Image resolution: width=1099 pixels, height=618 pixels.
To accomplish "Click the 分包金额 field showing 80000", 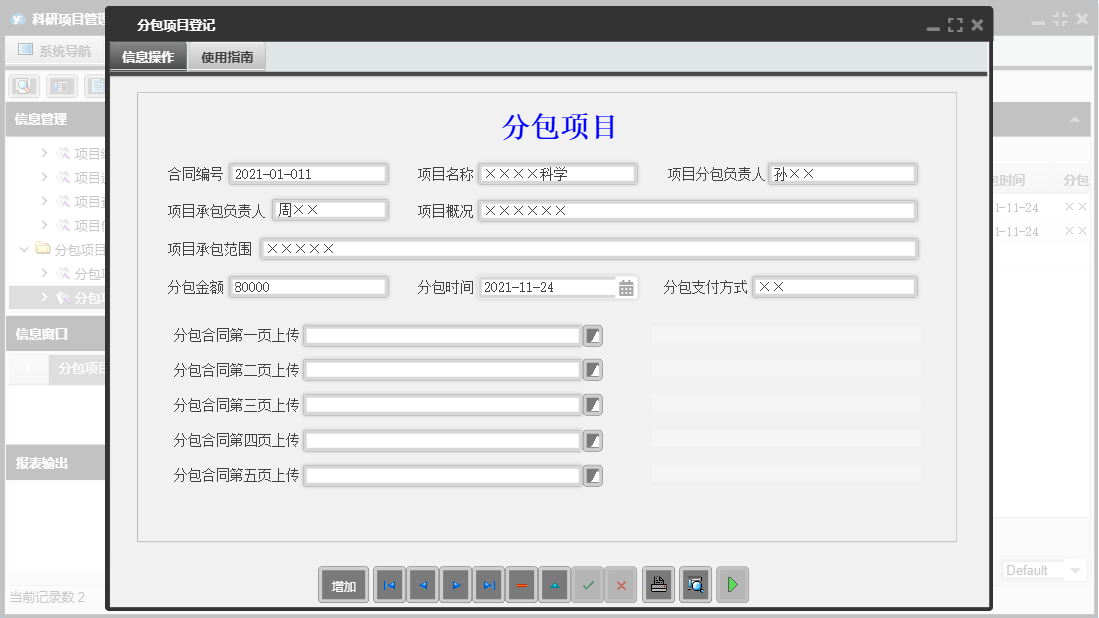I will point(308,287).
